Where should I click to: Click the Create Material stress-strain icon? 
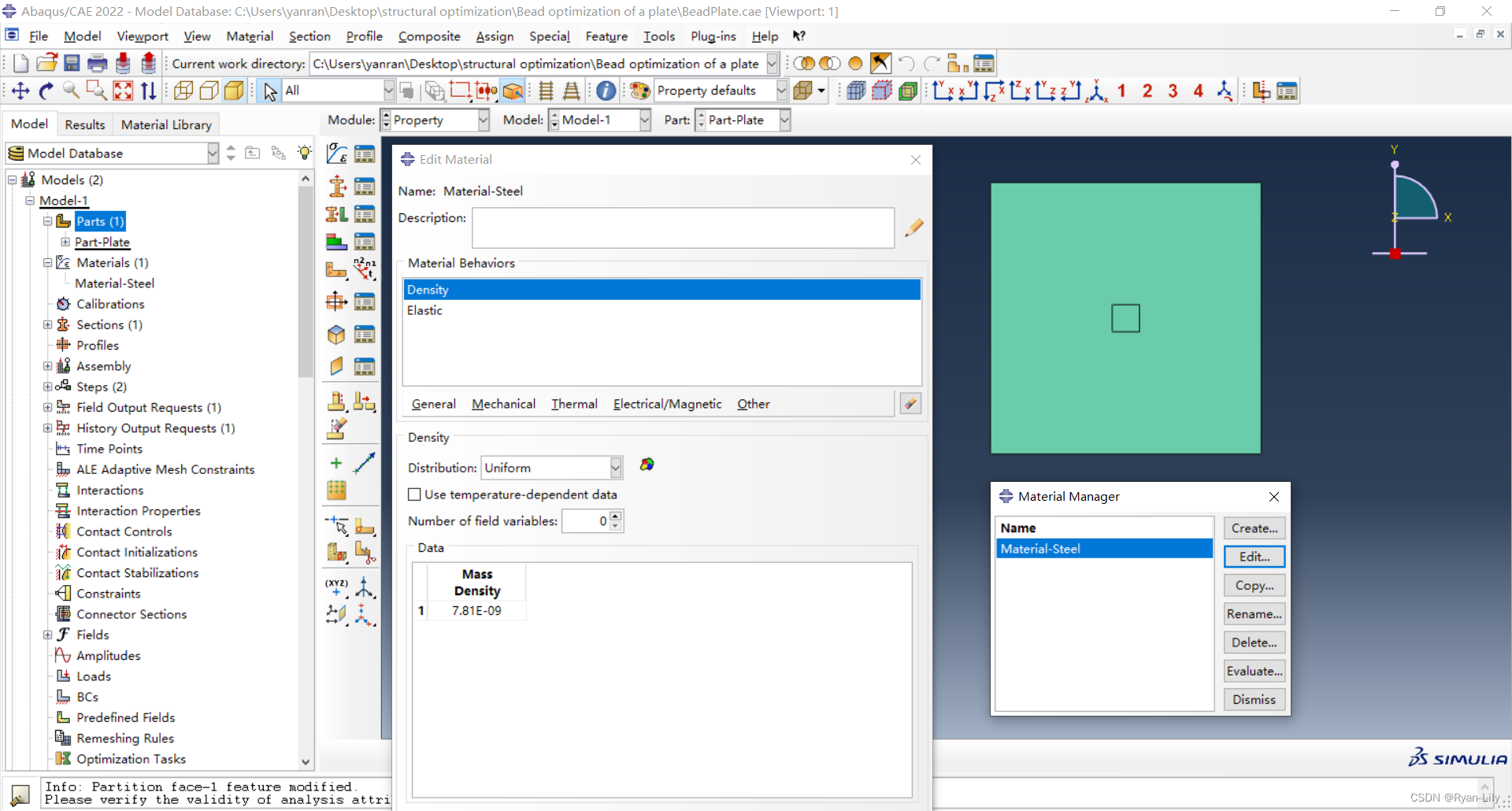pyautogui.click(x=337, y=154)
